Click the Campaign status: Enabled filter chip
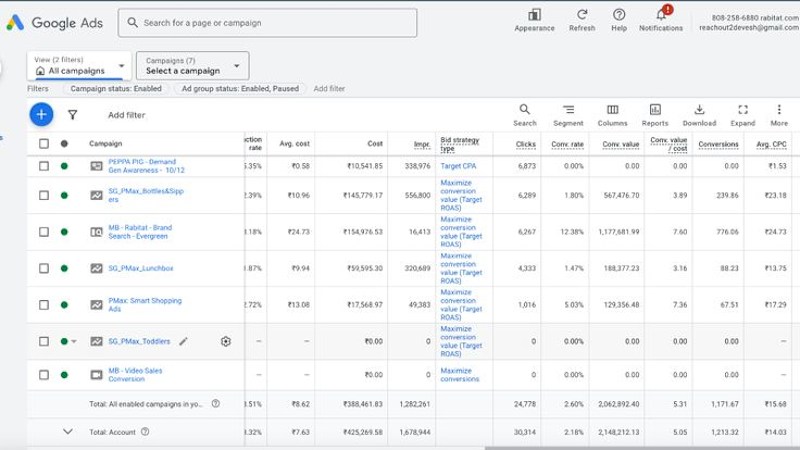Image resolution: width=800 pixels, height=450 pixels. pyautogui.click(x=116, y=88)
